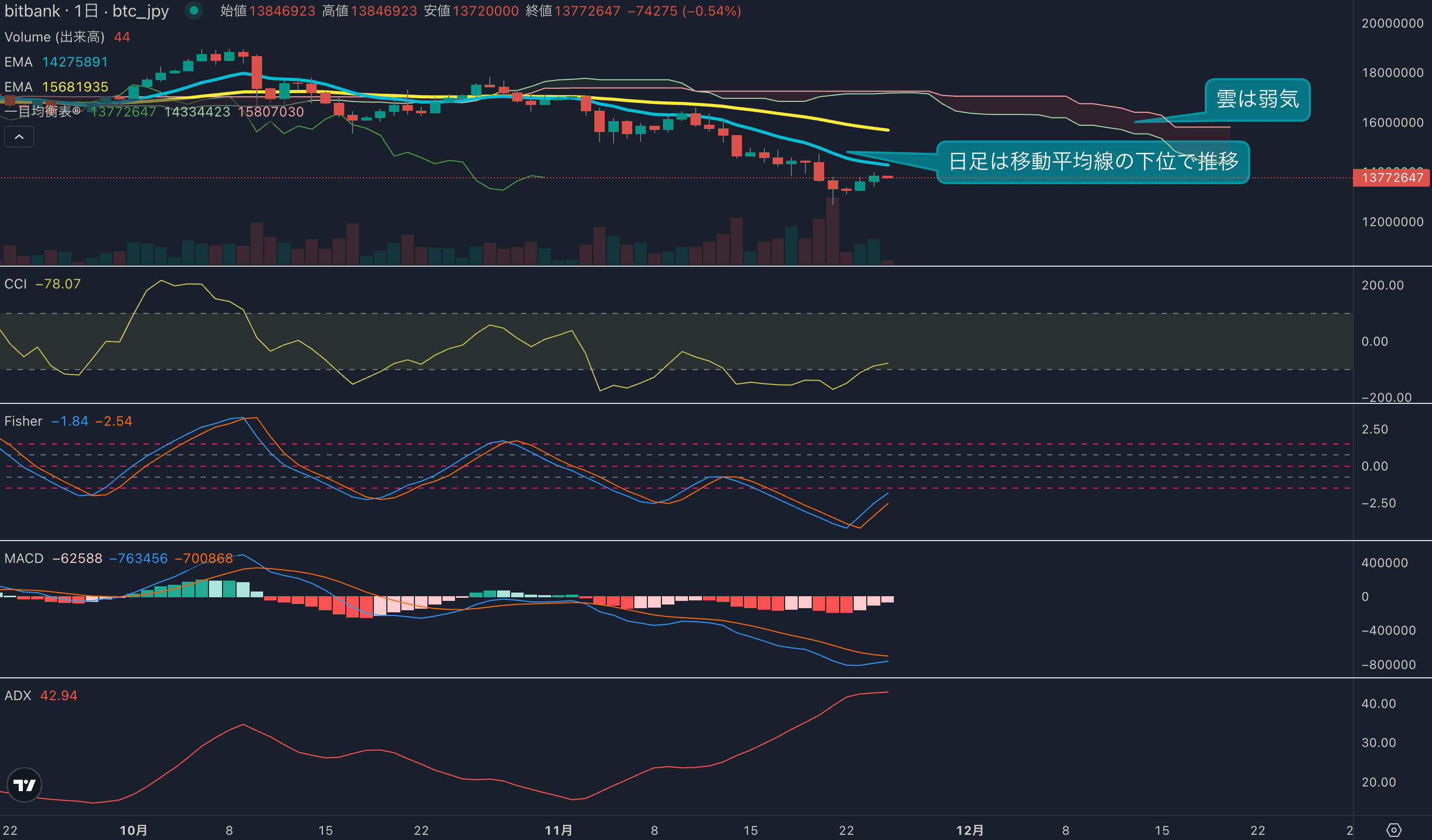Click the Fisher indicator legend label
The width and height of the screenshot is (1432, 840).
point(23,421)
